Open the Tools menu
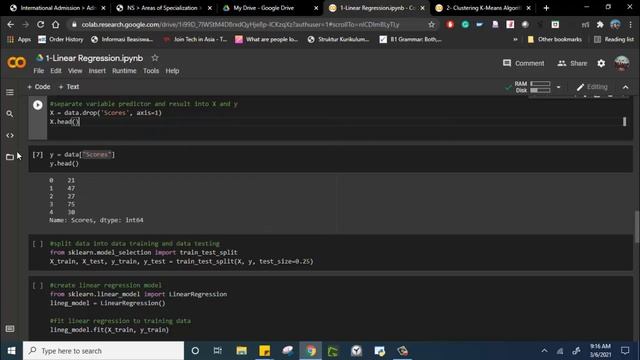The height and width of the screenshot is (360, 640). [x=151, y=71]
